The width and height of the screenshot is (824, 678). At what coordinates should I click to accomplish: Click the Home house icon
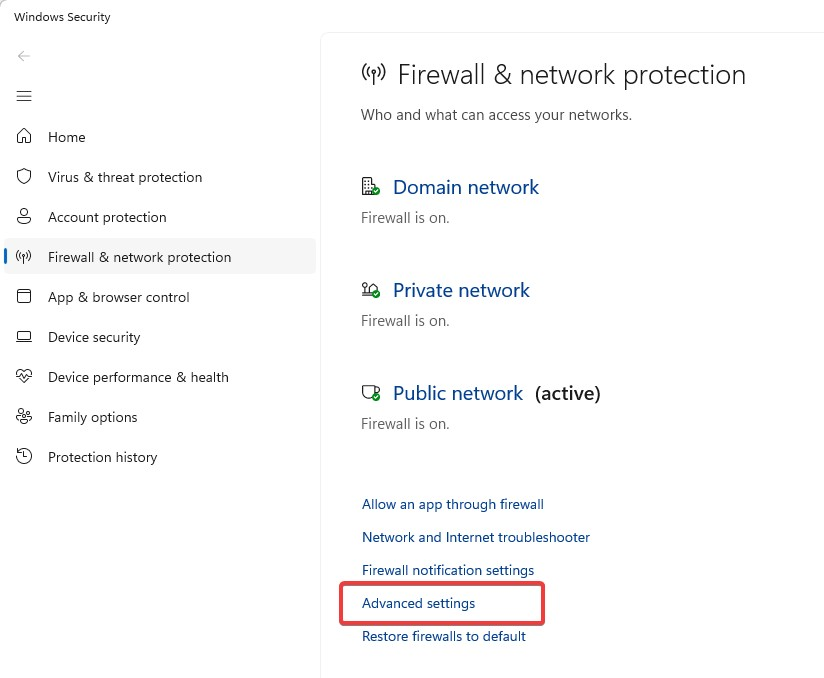pos(24,136)
